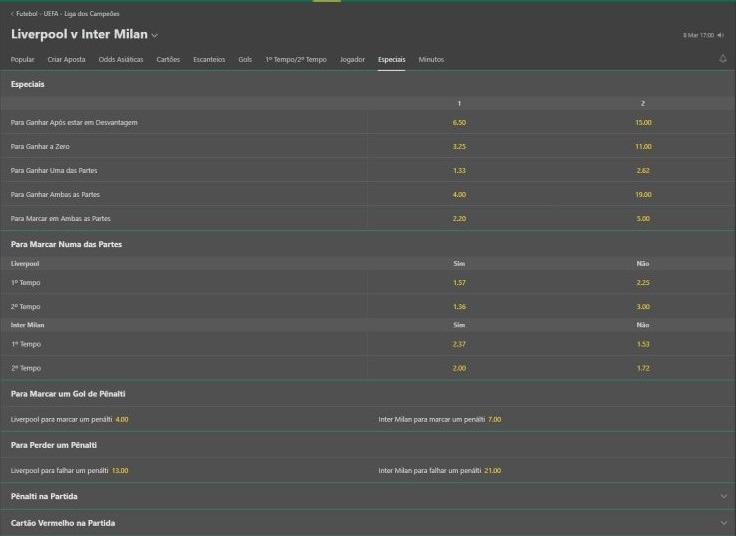736x536 pixels.
Task: Click the Para Ganhar Ambas as Partes label
Action: 55,194
